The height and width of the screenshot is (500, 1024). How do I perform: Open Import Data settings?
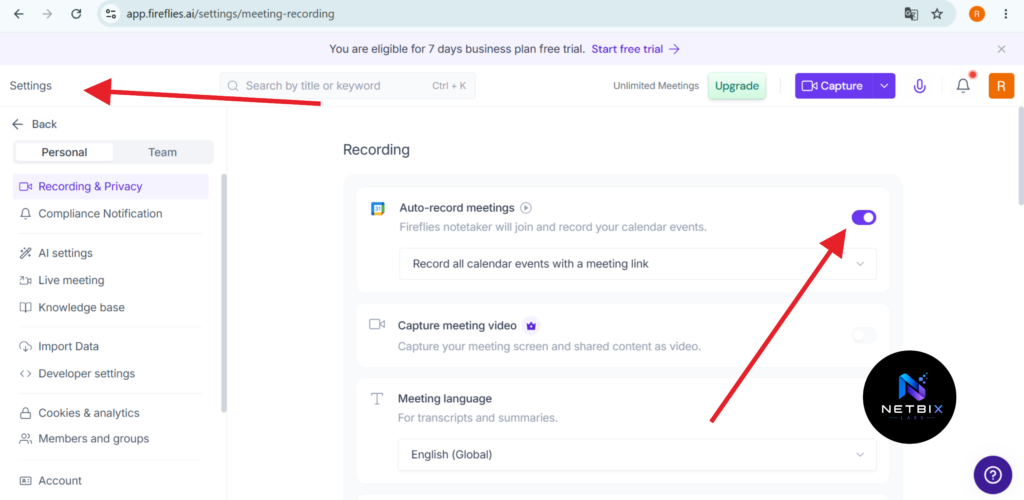click(x=111, y=347)
